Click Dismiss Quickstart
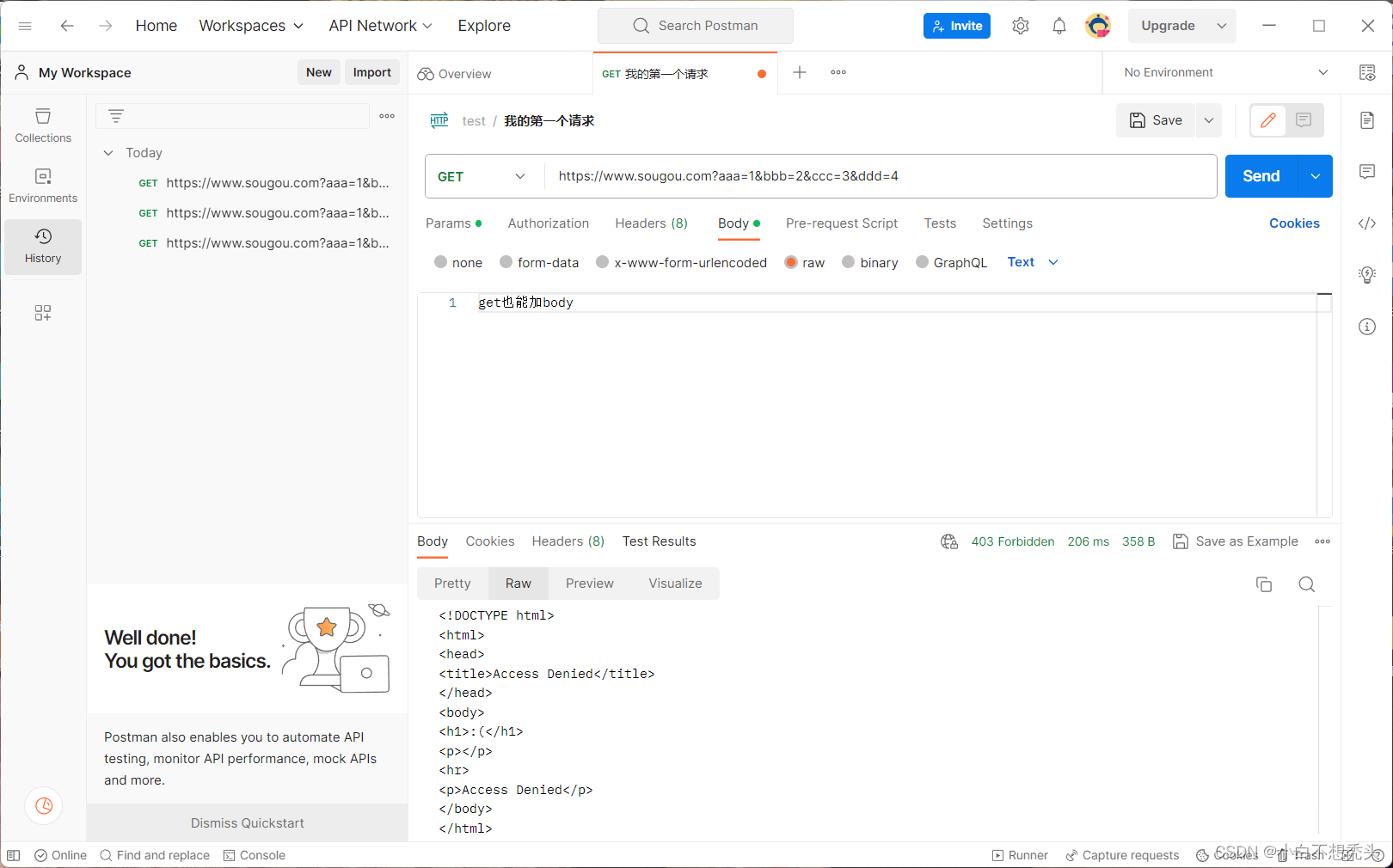This screenshot has width=1393, height=868. (x=248, y=823)
